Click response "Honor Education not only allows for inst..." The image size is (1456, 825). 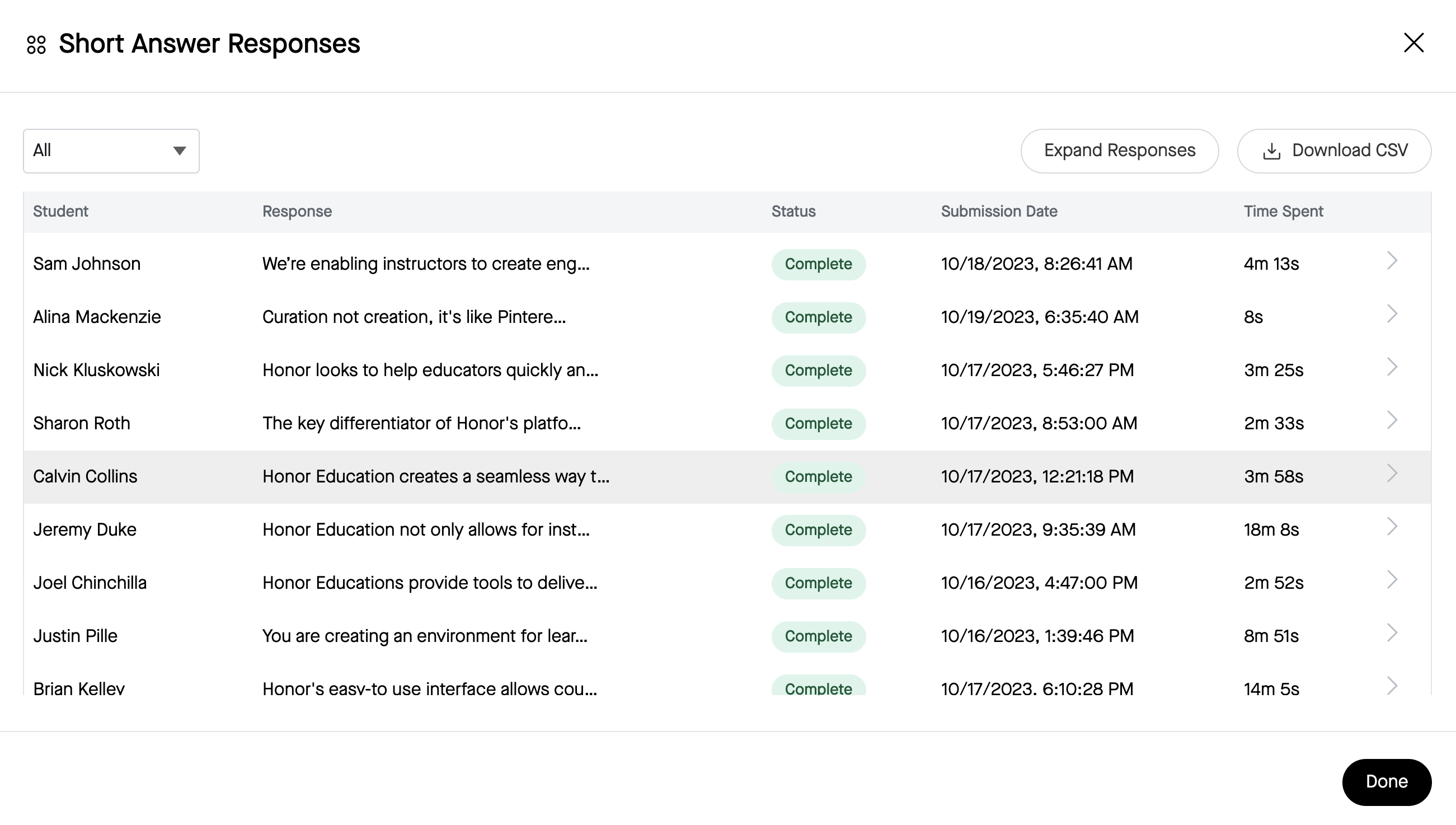click(426, 531)
